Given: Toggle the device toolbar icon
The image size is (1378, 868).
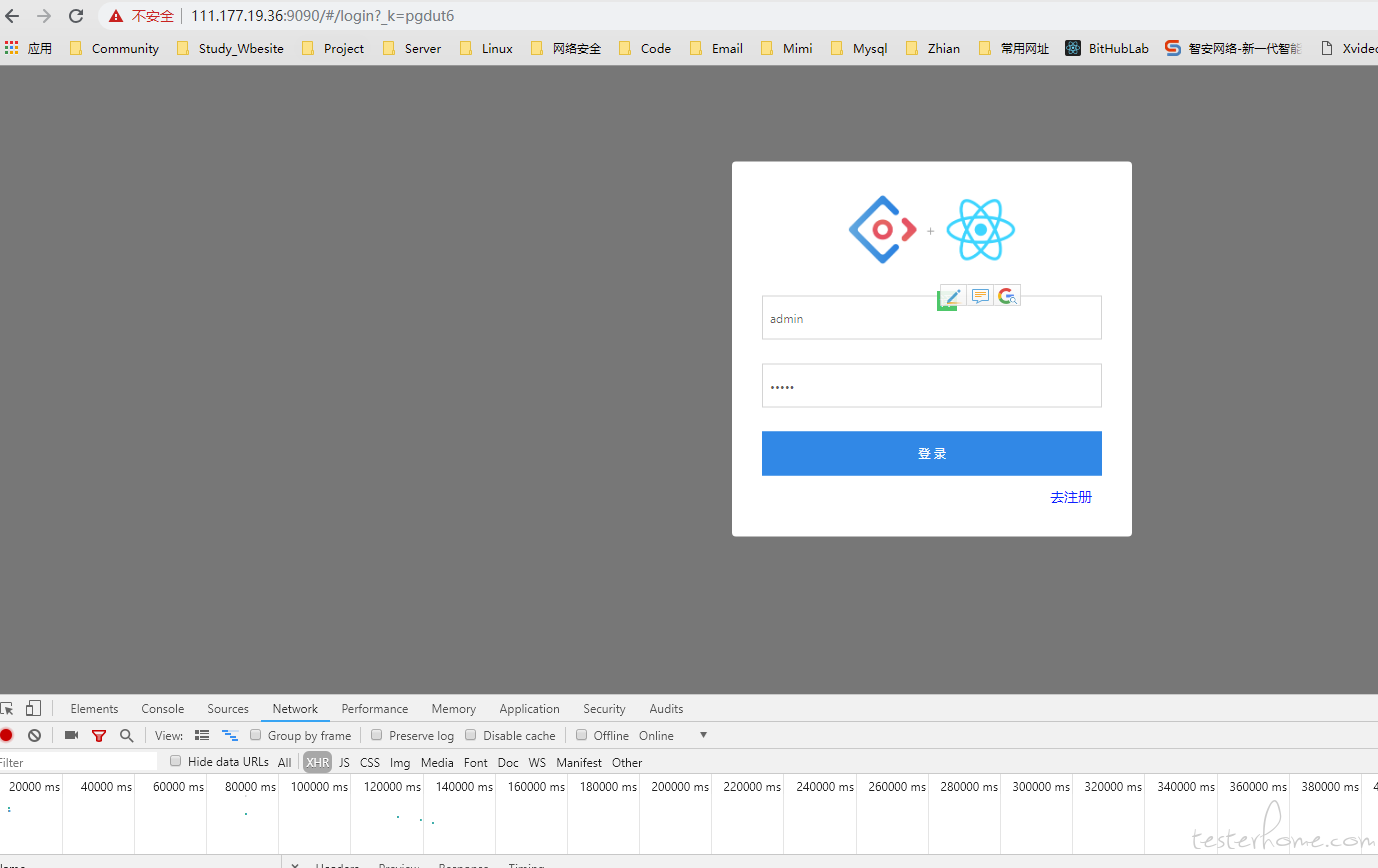Looking at the screenshot, I should [33, 709].
